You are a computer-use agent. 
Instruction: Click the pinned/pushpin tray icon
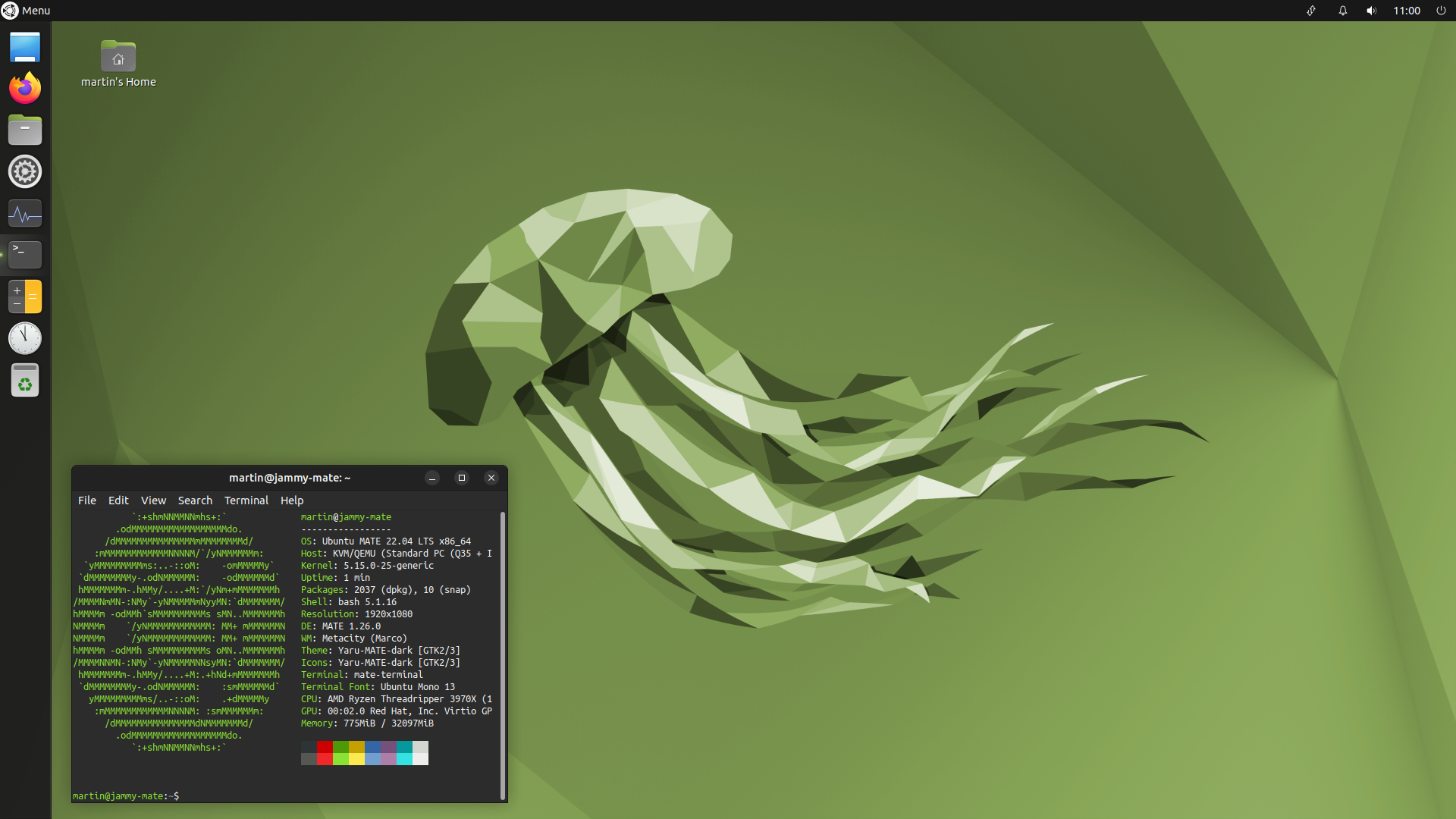pos(1311,11)
